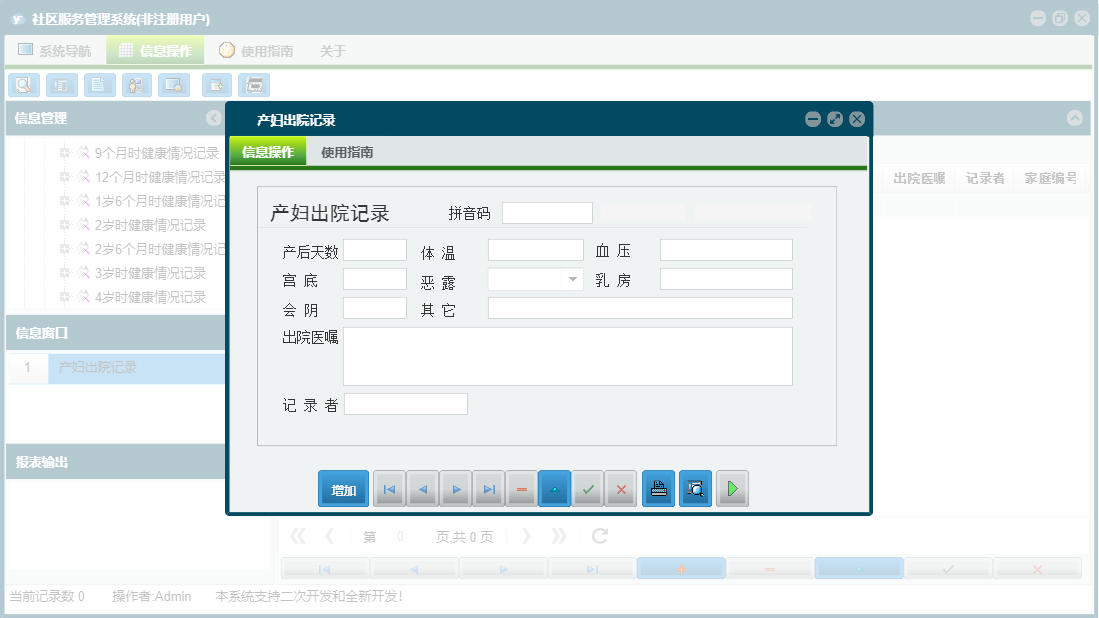
Task: Click the 拼音码 input field
Action: point(548,212)
